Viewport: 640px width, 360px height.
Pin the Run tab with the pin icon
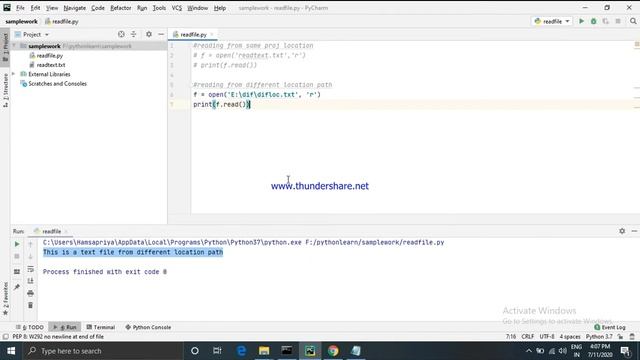point(17,287)
